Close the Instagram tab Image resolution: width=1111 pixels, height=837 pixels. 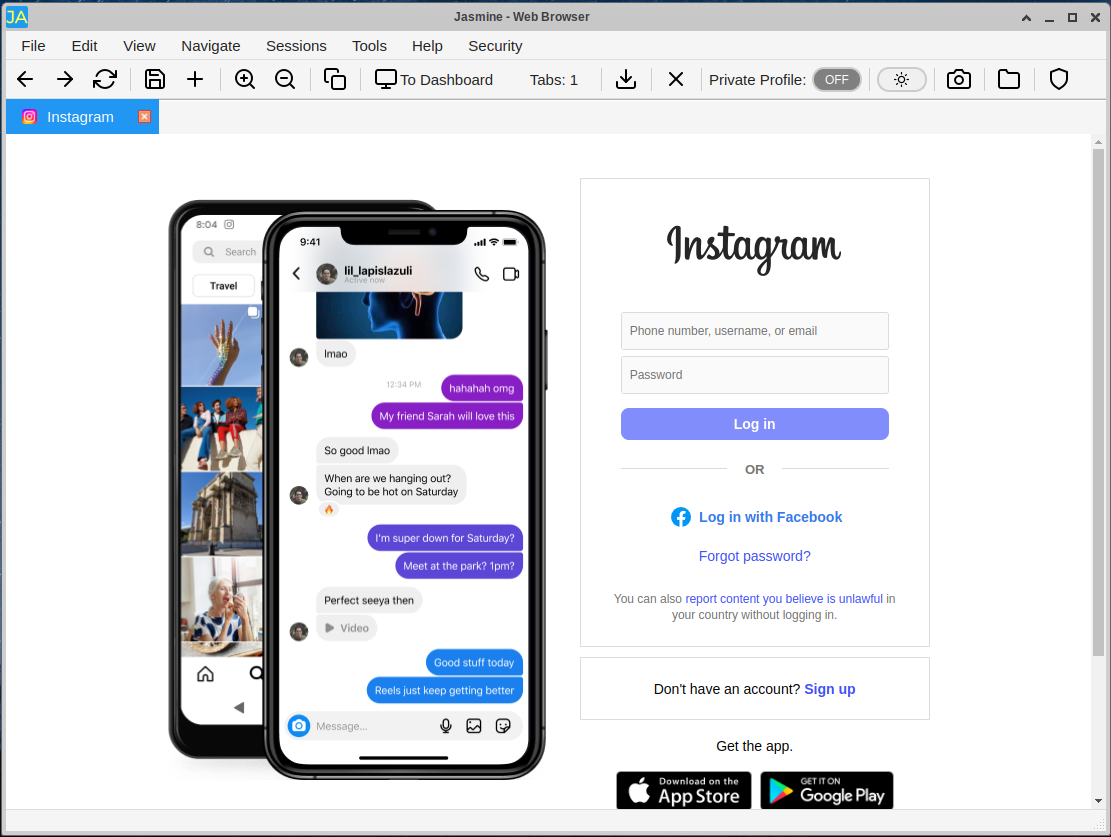pos(145,116)
